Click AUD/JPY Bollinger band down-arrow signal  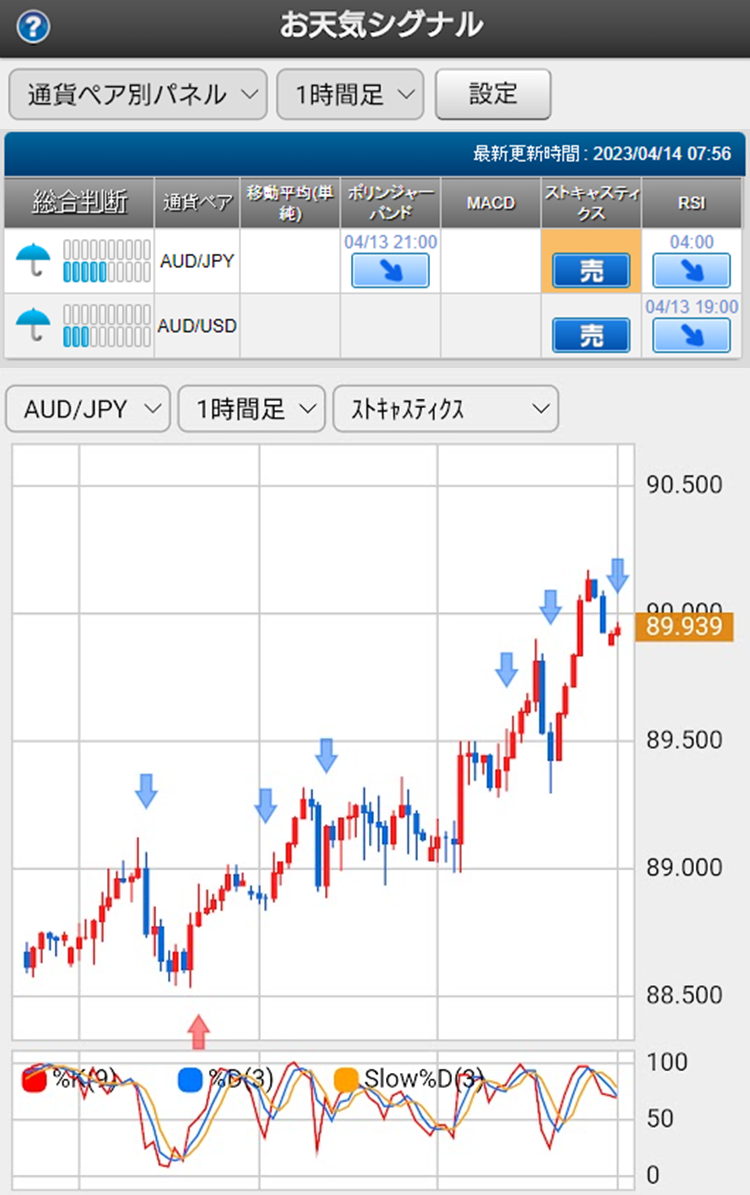pos(390,271)
